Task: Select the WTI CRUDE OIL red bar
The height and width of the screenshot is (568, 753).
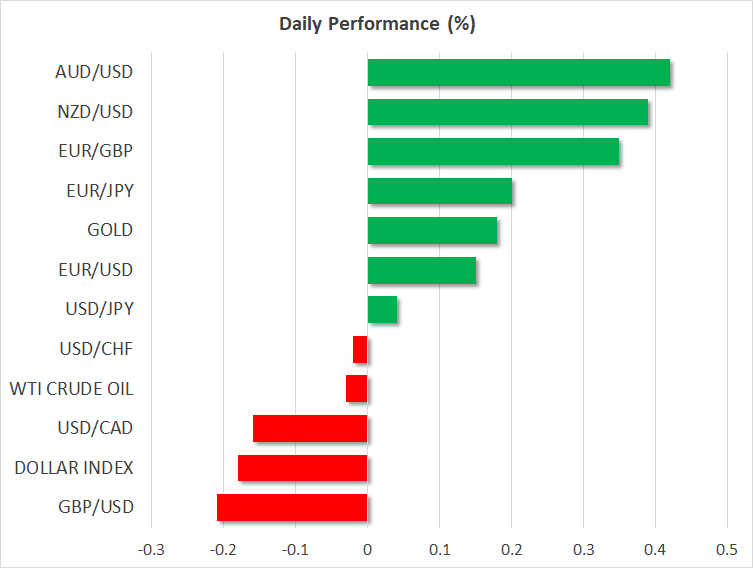Action: (357, 389)
